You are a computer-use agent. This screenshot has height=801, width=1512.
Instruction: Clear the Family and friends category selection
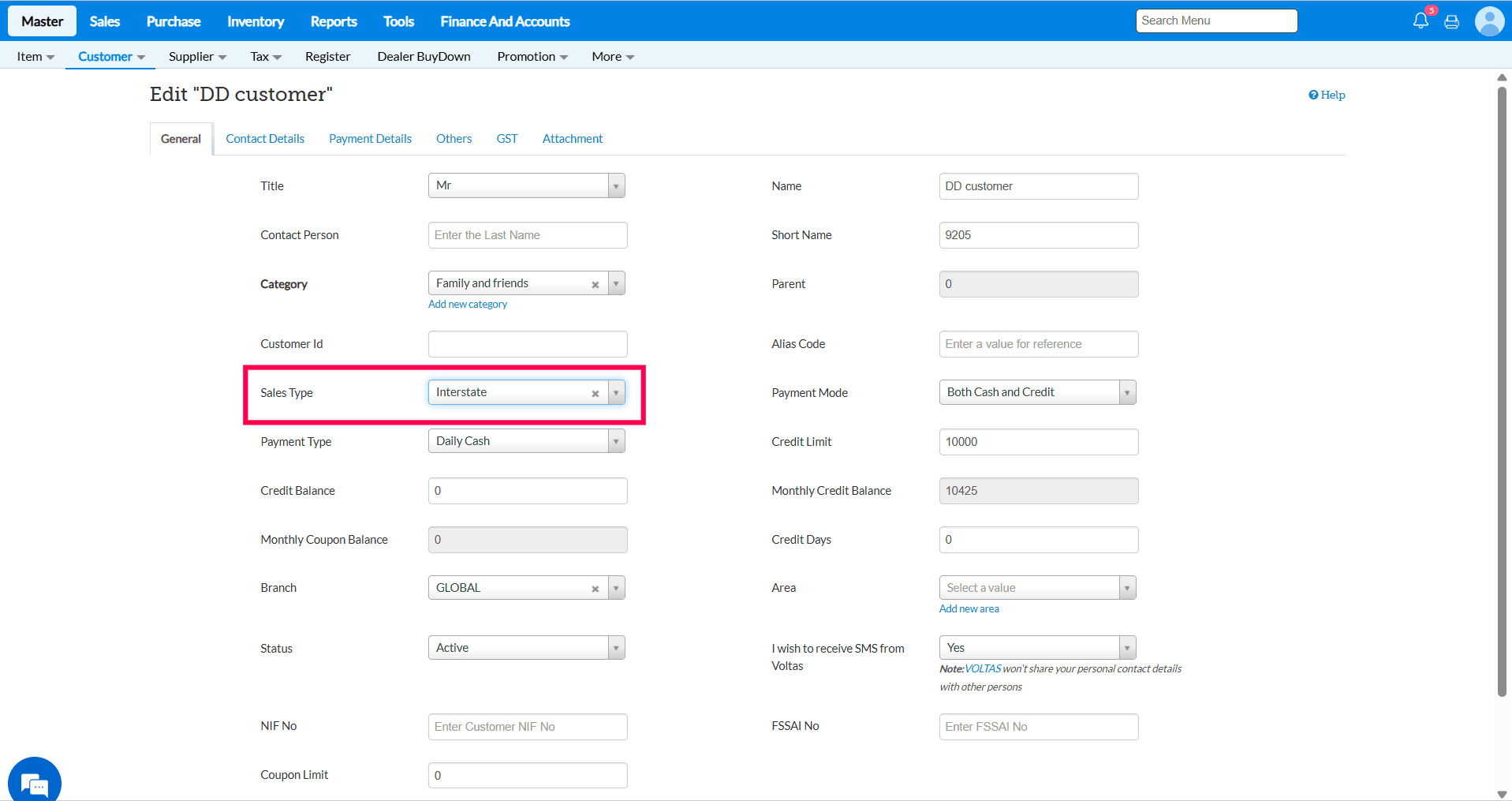[595, 284]
